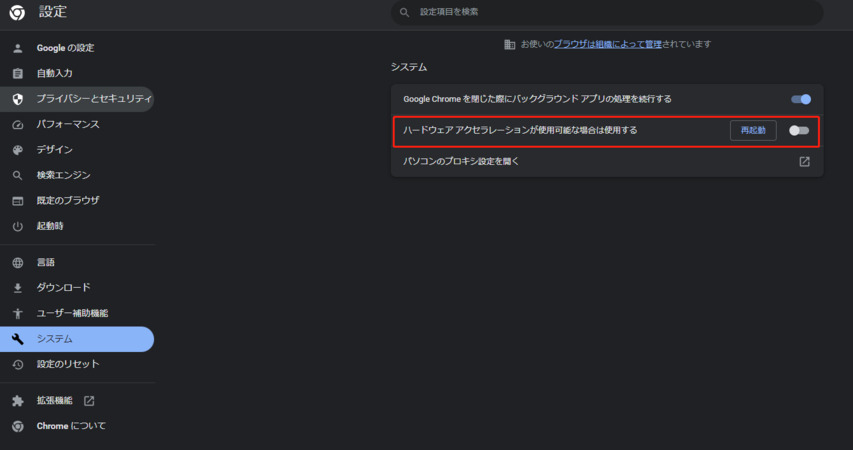853x450 pixels.
Task: Open Google の設定 section
Action: pos(77,48)
